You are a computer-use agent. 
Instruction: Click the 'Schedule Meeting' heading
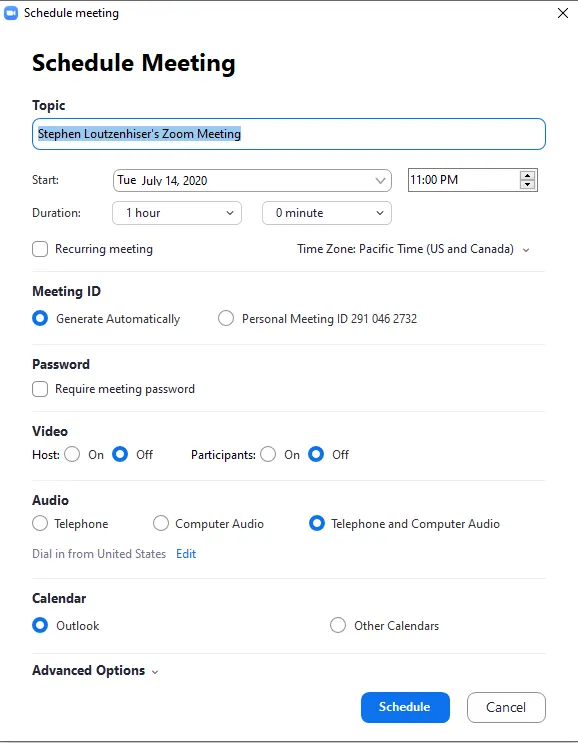134,63
